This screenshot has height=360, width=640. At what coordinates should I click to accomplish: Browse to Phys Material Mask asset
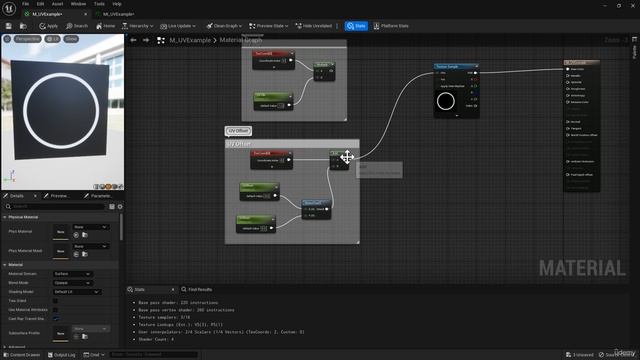[x=85, y=254]
